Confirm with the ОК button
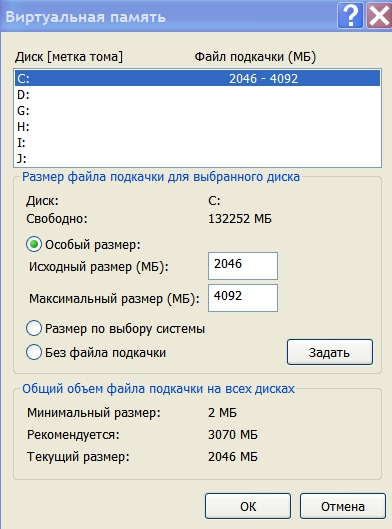392x529 pixels. point(248,506)
